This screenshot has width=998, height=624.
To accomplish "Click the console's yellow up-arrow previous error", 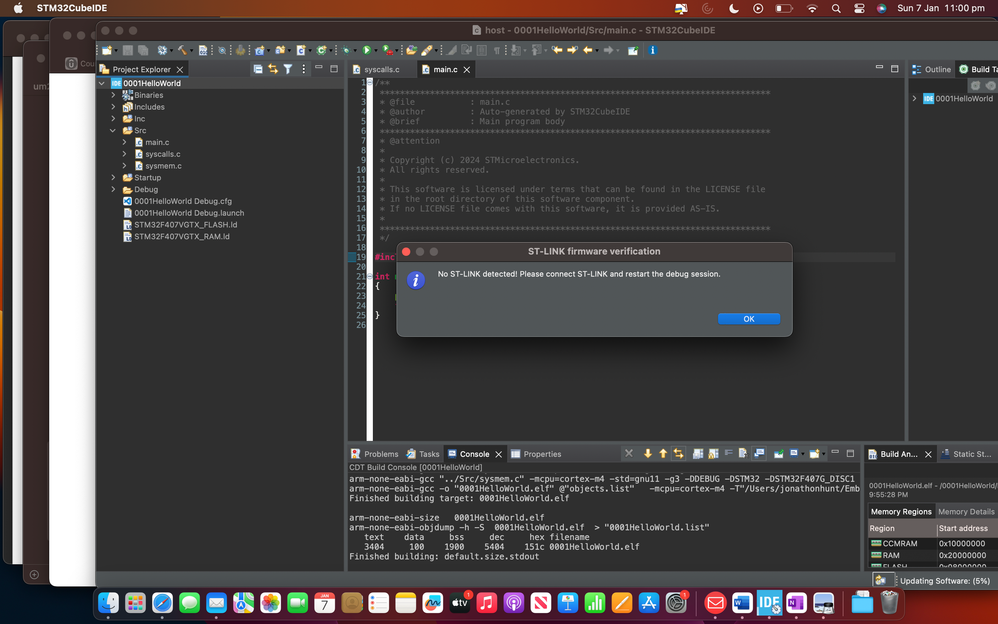I will [663, 453].
